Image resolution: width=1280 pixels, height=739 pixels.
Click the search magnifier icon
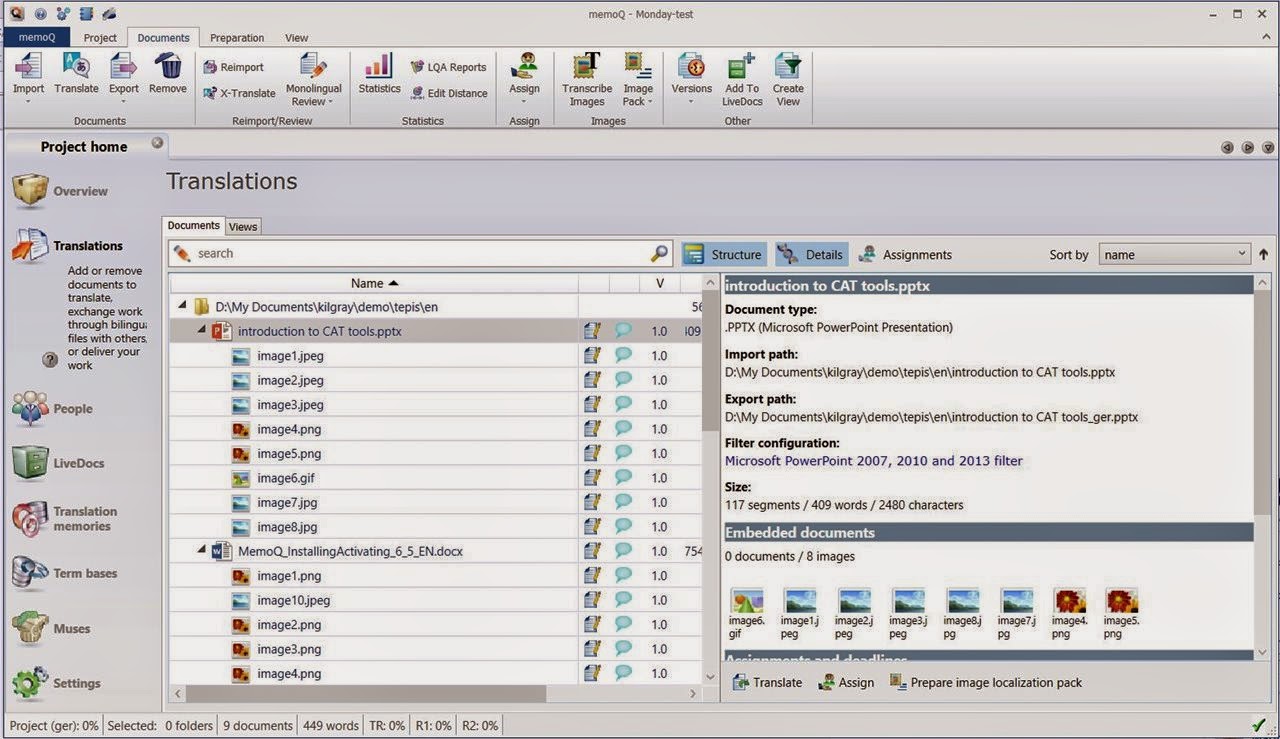point(660,253)
